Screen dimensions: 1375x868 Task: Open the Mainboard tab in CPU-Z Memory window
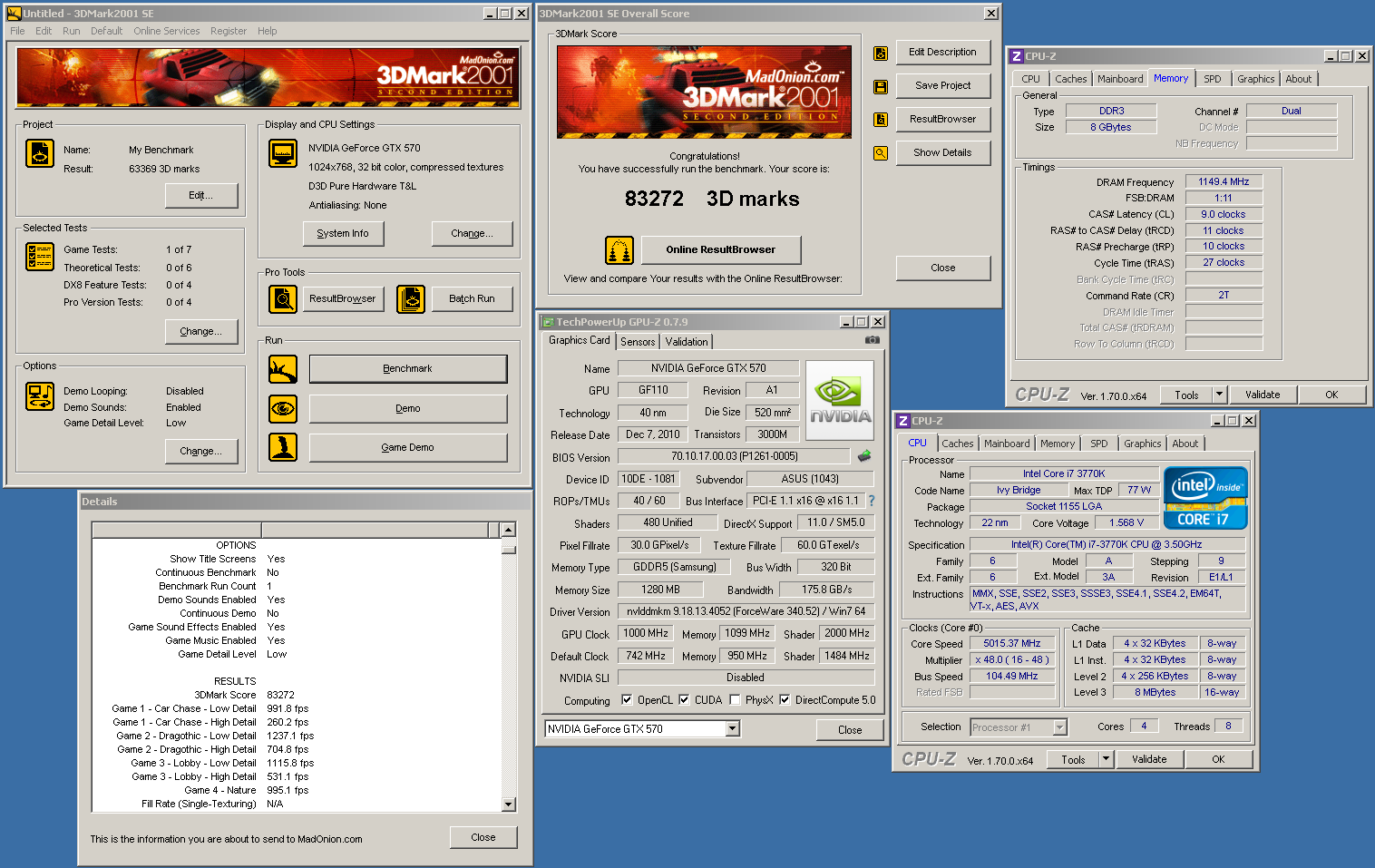[1120, 79]
